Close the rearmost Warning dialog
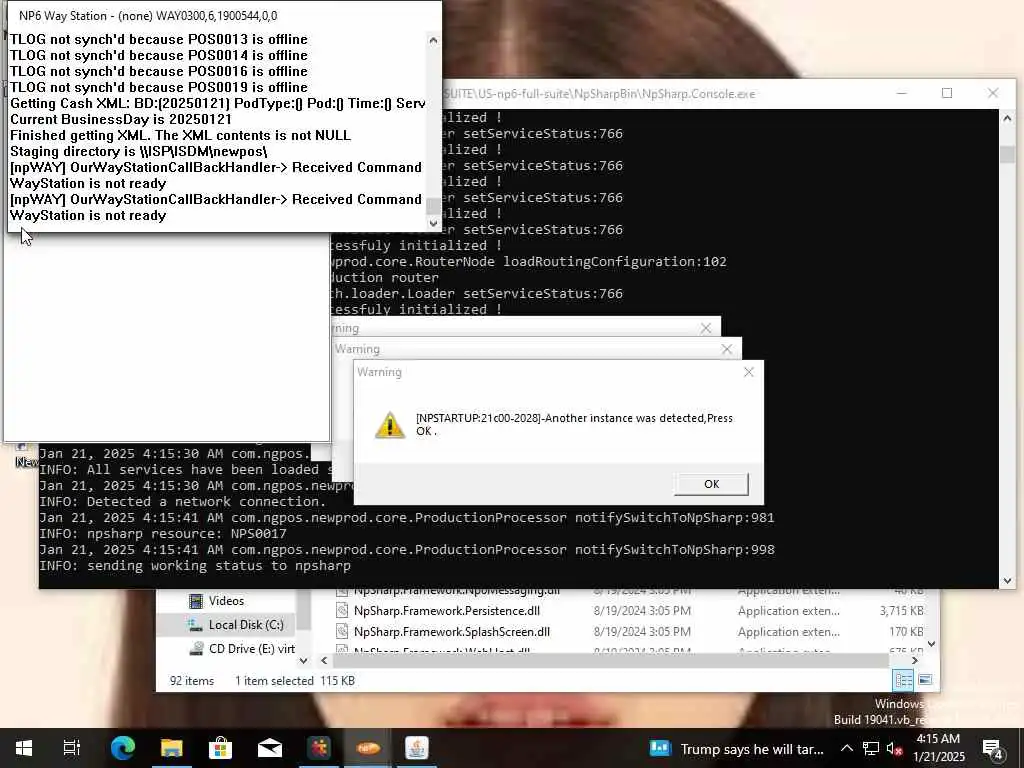 coord(706,328)
